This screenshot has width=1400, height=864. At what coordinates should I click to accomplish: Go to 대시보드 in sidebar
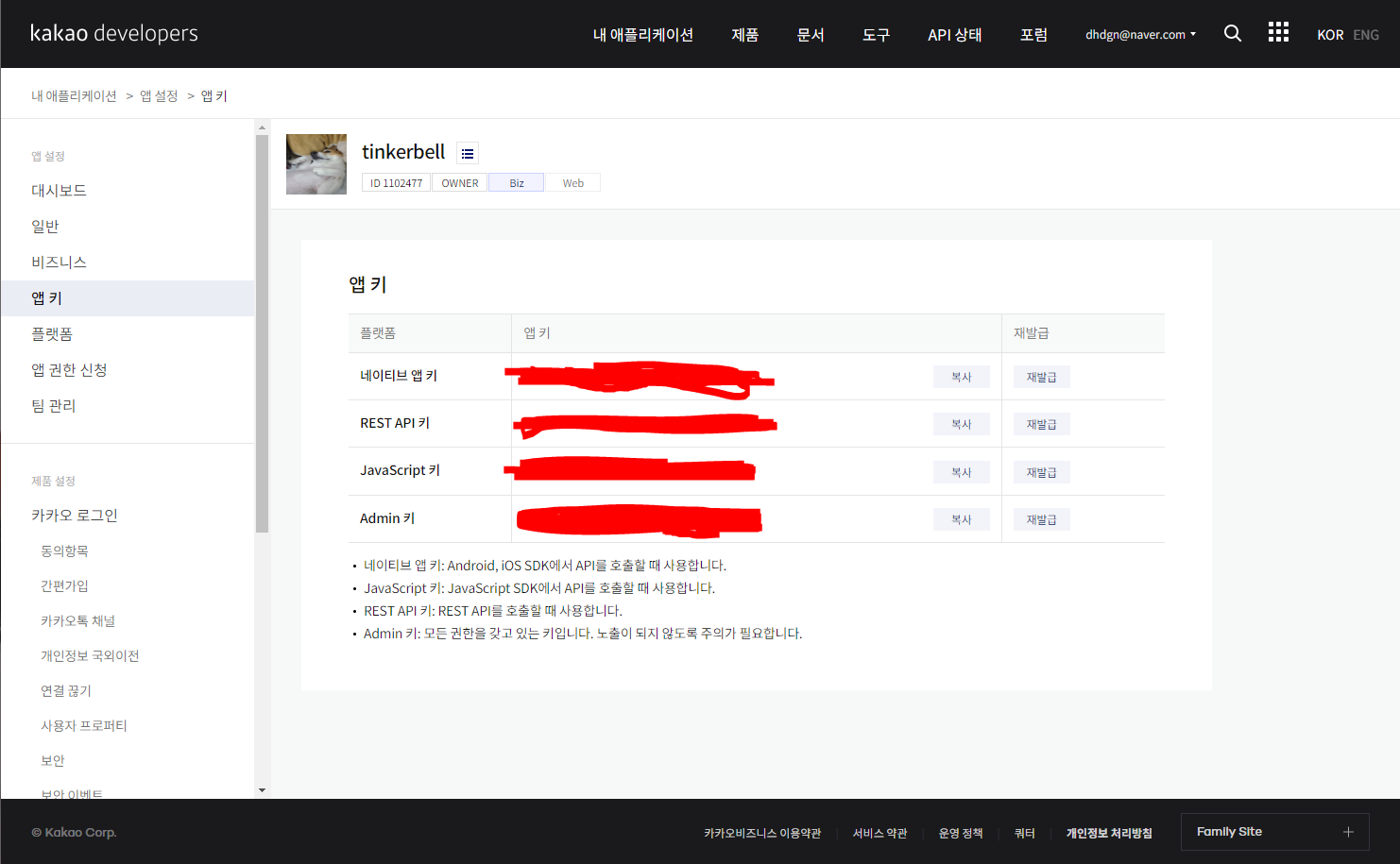click(59, 191)
